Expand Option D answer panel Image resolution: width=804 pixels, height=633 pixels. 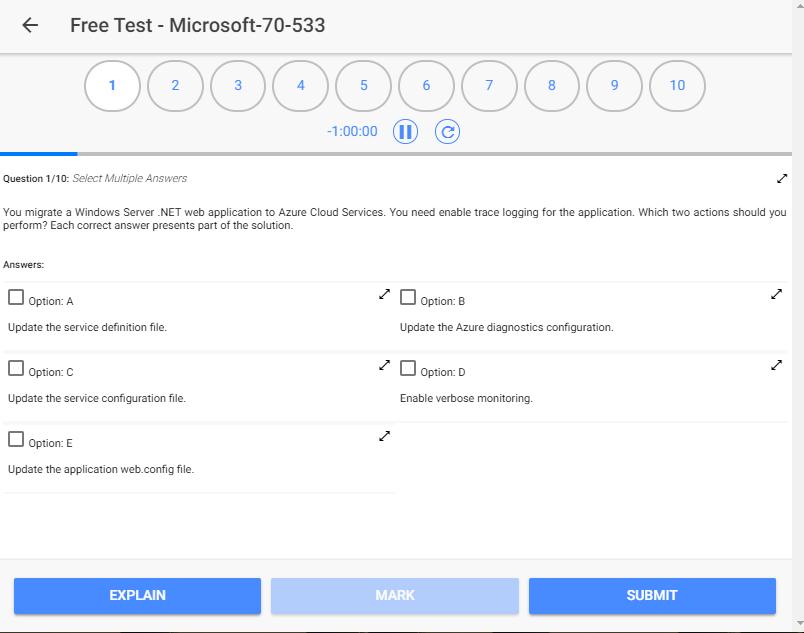777,365
